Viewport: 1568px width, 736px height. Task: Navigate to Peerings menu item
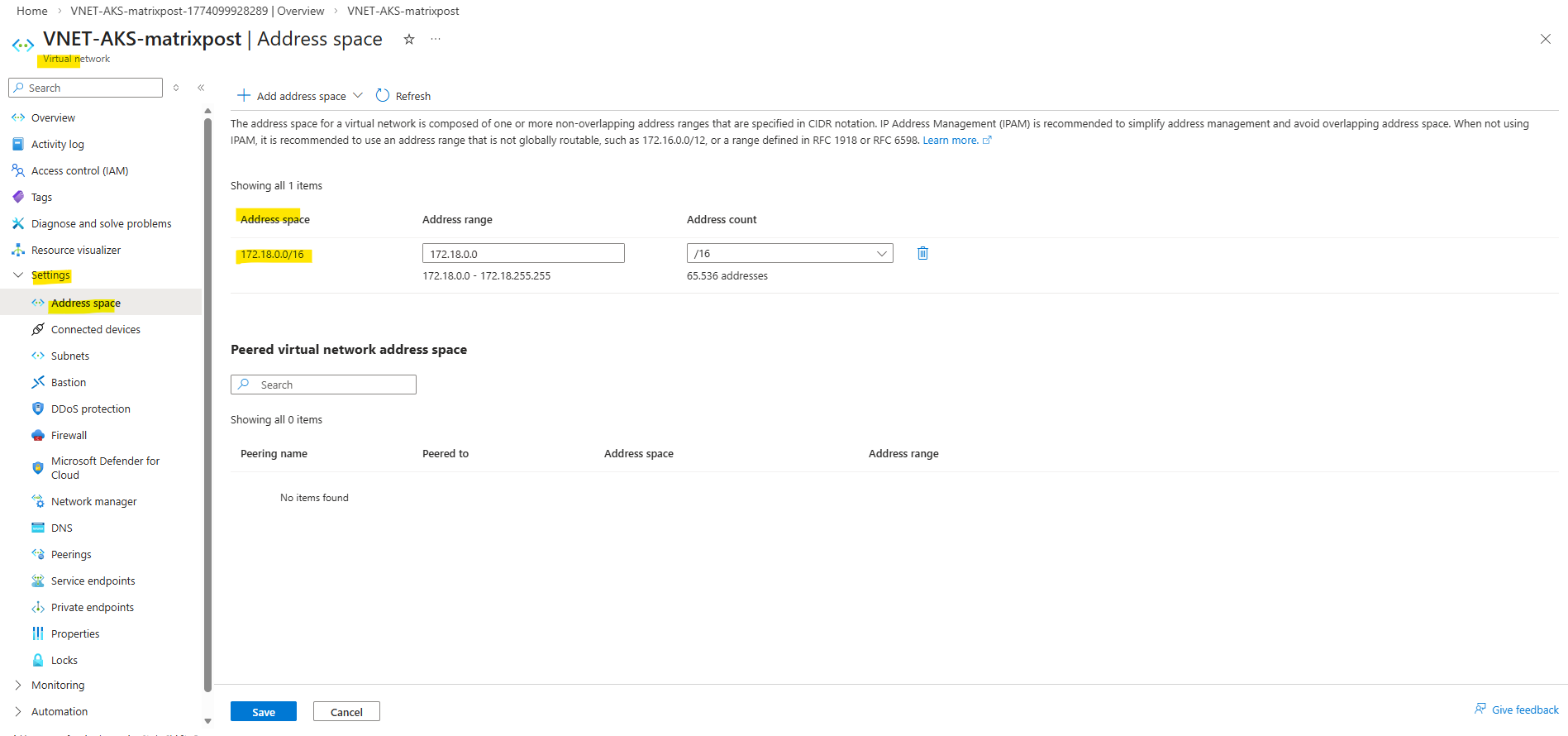(x=71, y=555)
